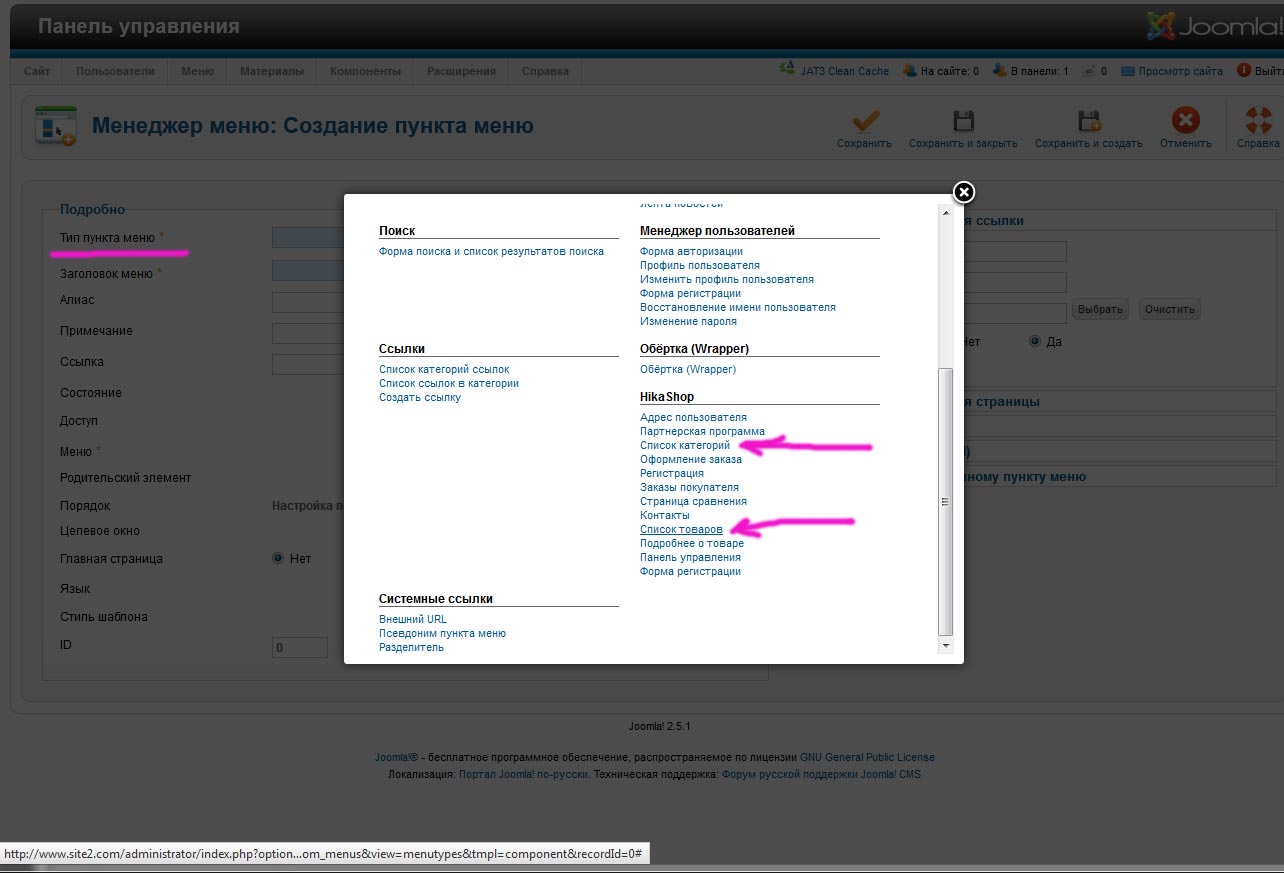The width and height of the screenshot is (1284, 873).
Task: Choose Список категорий under HikaShop
Action: pos(685,445)
